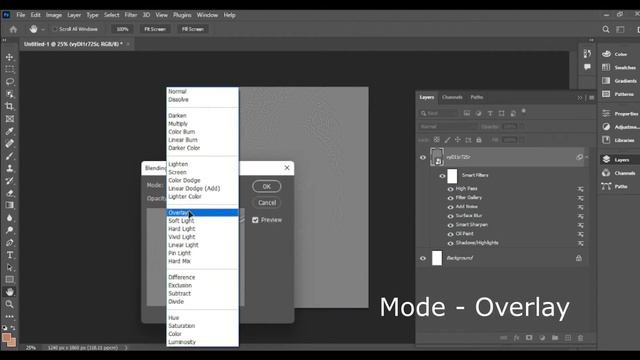This screenshot has width=640, height=360.
Task: Click lock all icon in Layers panel
Action: pos(479,140)
